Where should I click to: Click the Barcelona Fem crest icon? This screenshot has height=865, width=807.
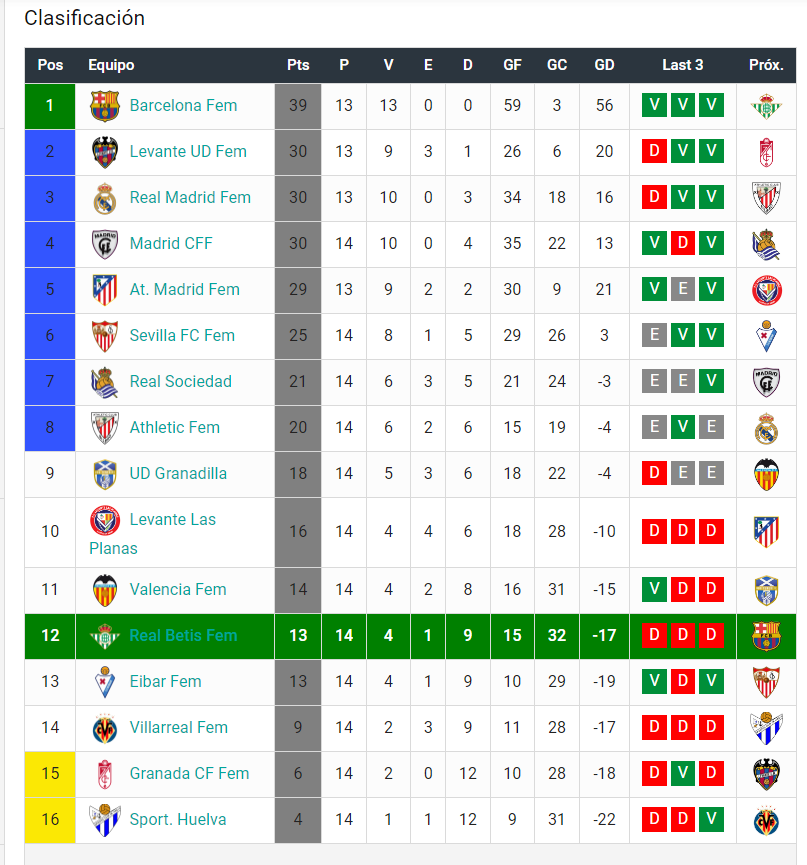(x=105, y=106)
